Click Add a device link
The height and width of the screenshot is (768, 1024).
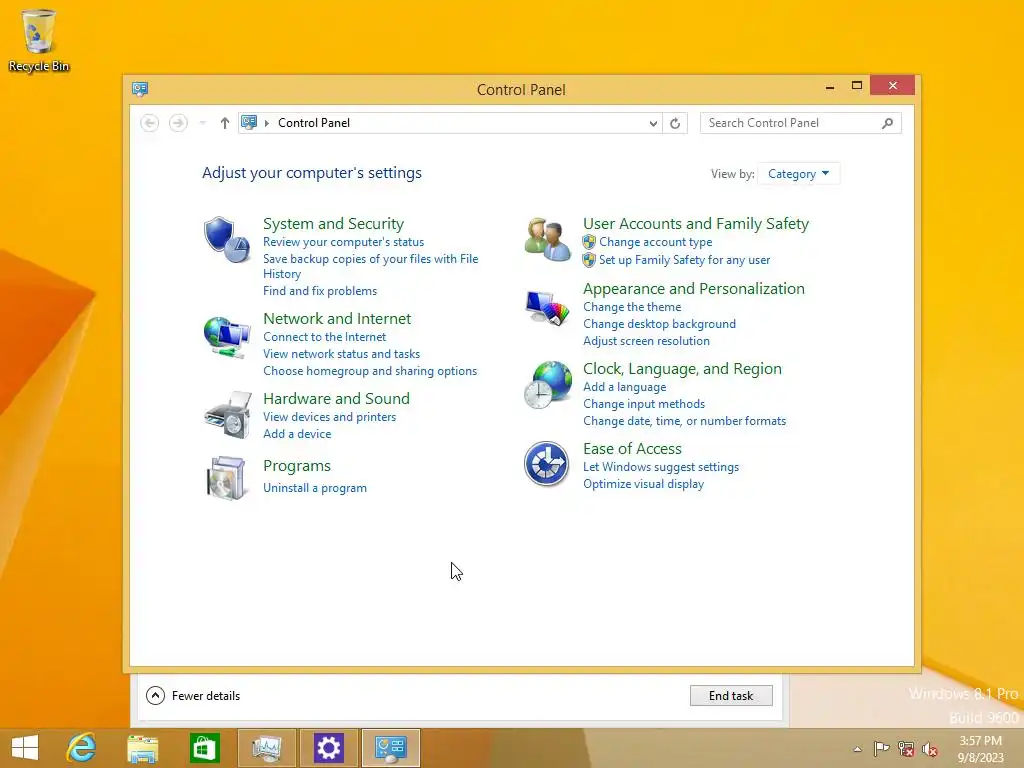[297, 434]
